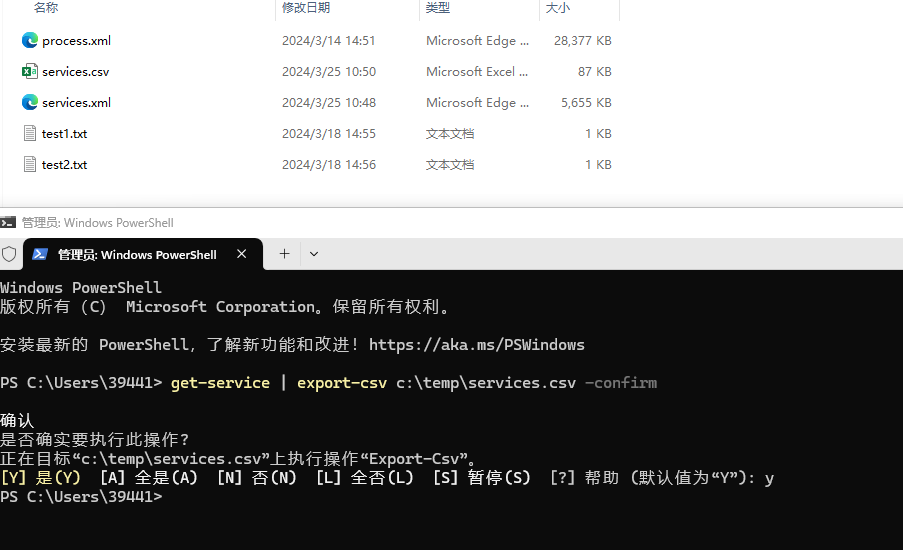Click the [N] 否(N) prompt option

coord(257,477)
